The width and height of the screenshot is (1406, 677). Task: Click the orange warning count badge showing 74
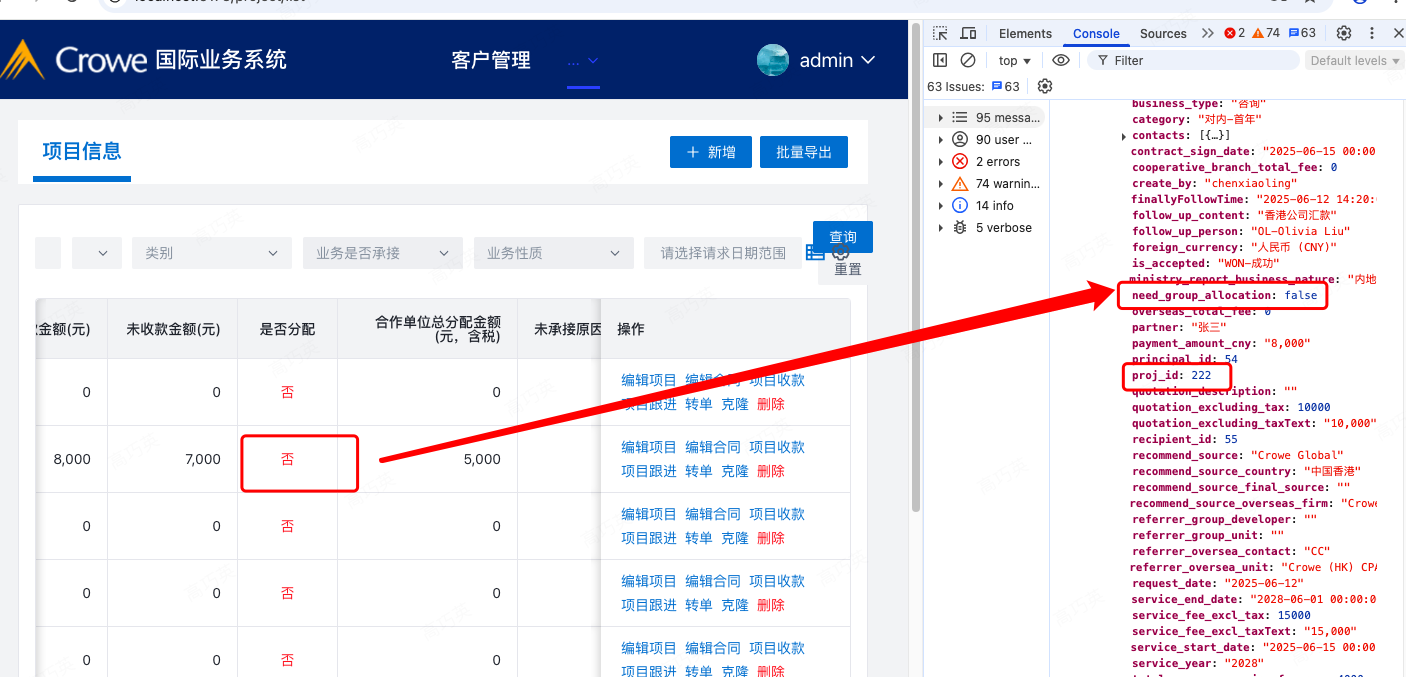coord(1267,33)
